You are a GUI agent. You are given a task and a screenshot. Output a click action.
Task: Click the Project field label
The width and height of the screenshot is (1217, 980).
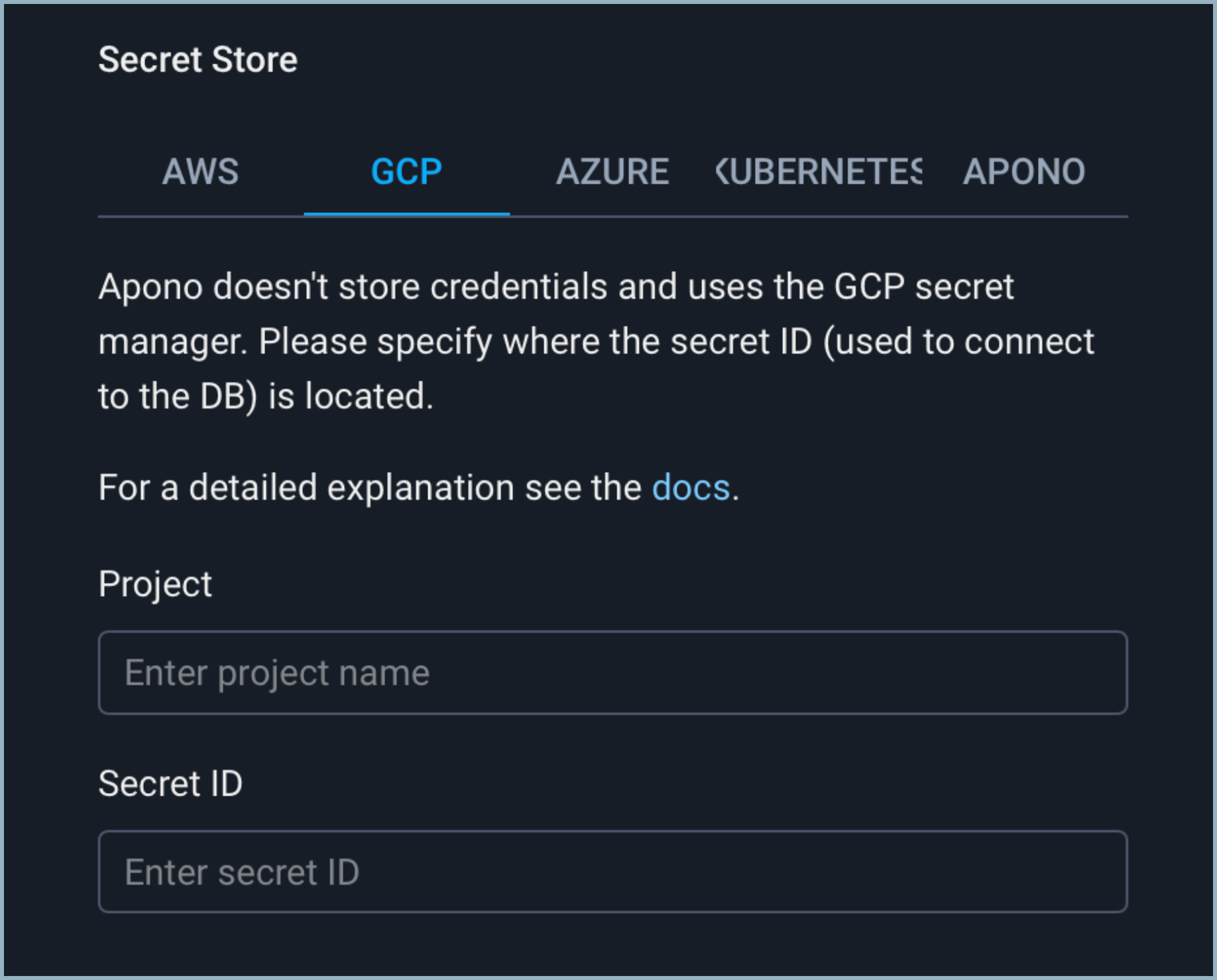(x=155, y=584)
